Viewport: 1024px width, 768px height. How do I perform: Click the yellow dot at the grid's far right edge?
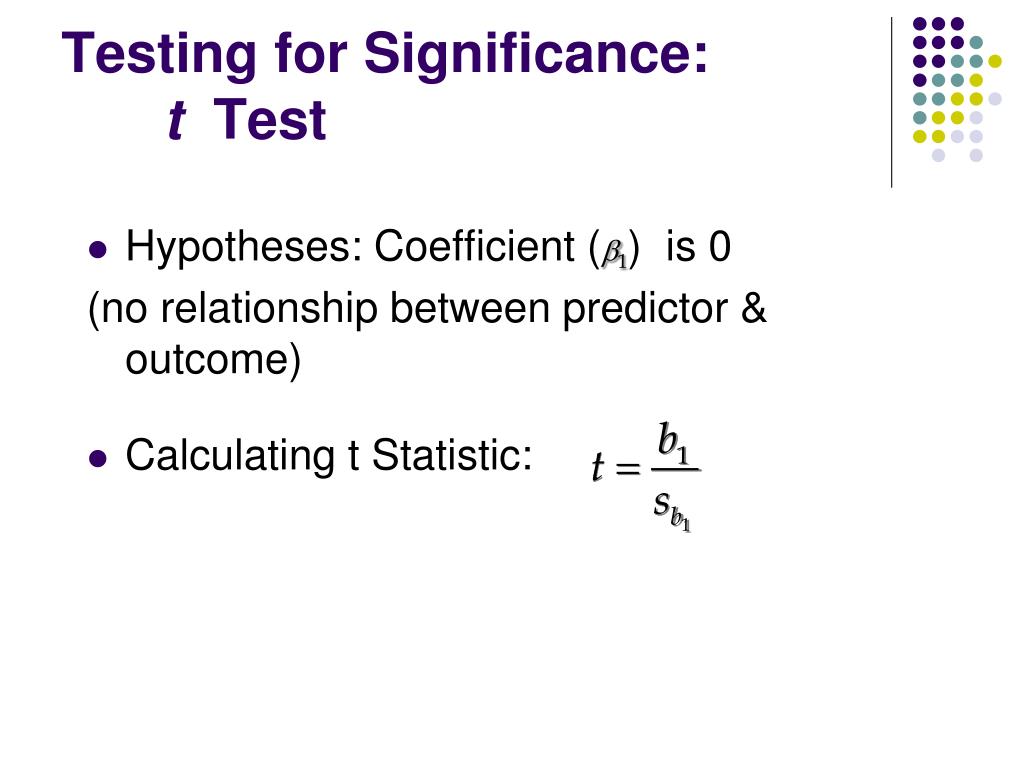995,61
